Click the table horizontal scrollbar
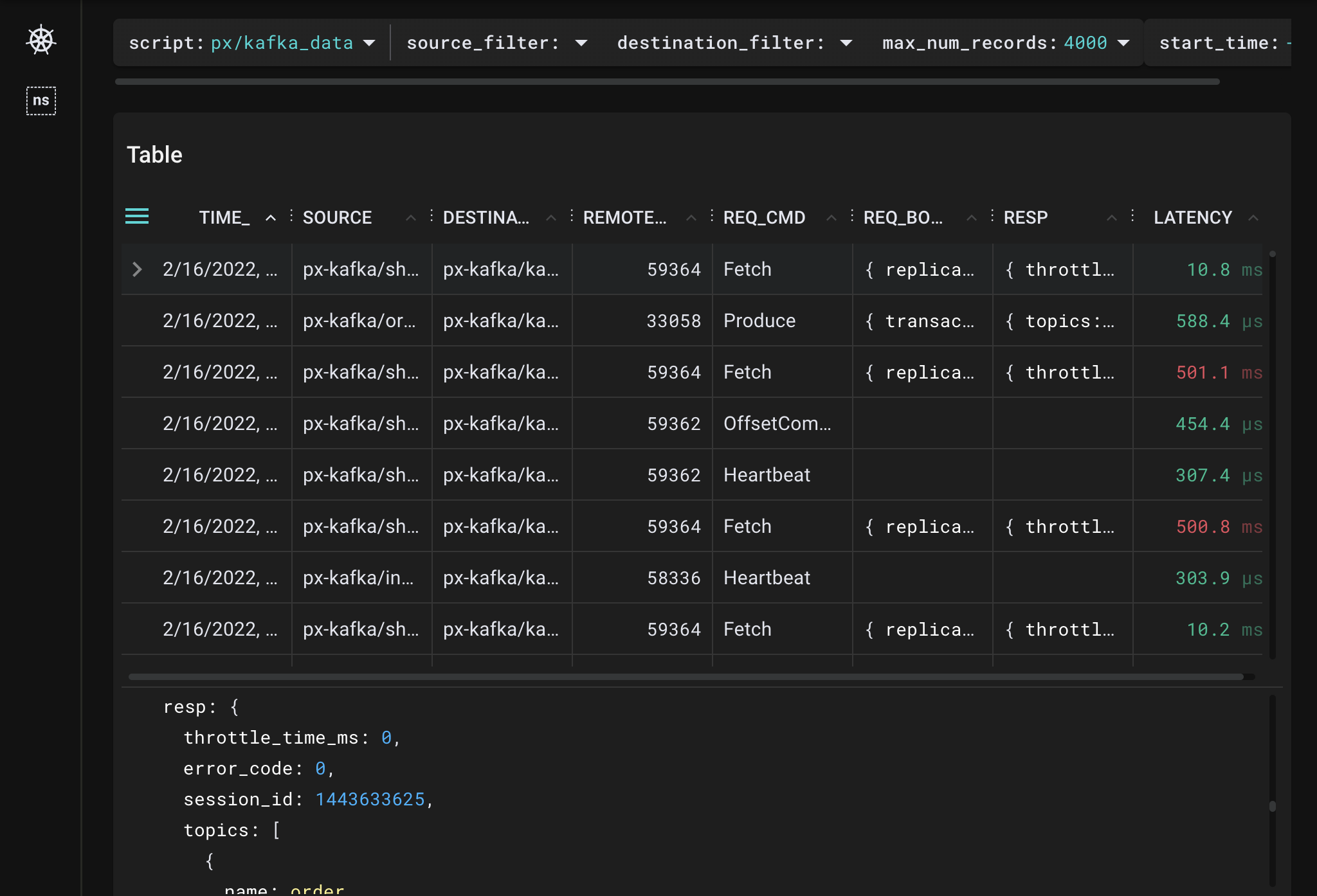This screenshot has height=896, width=1317. coord(685,677)
